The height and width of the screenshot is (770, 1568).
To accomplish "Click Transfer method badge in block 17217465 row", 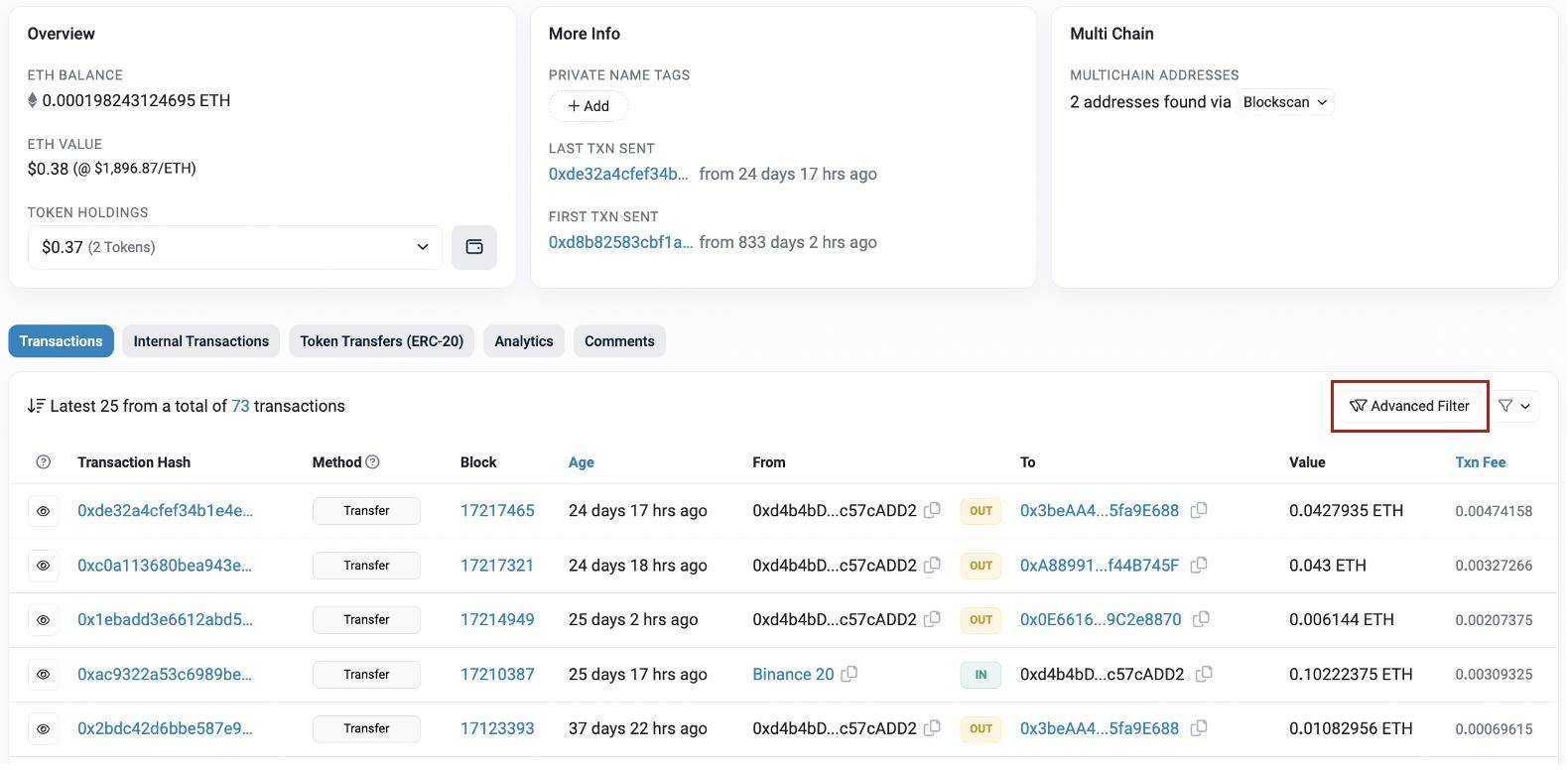I will point(366,511).
